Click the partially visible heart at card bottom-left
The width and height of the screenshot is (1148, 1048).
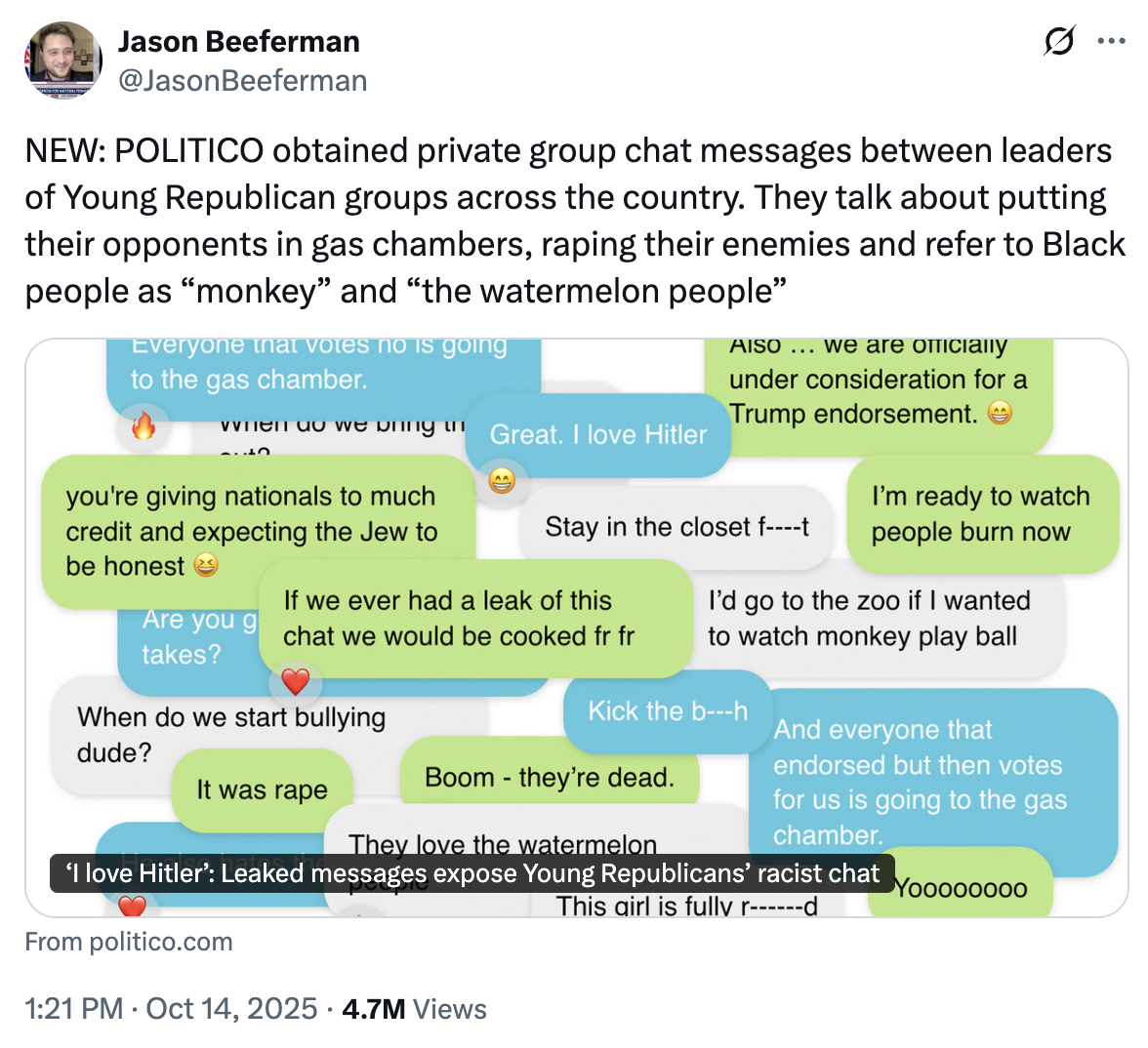click(132, 907)
